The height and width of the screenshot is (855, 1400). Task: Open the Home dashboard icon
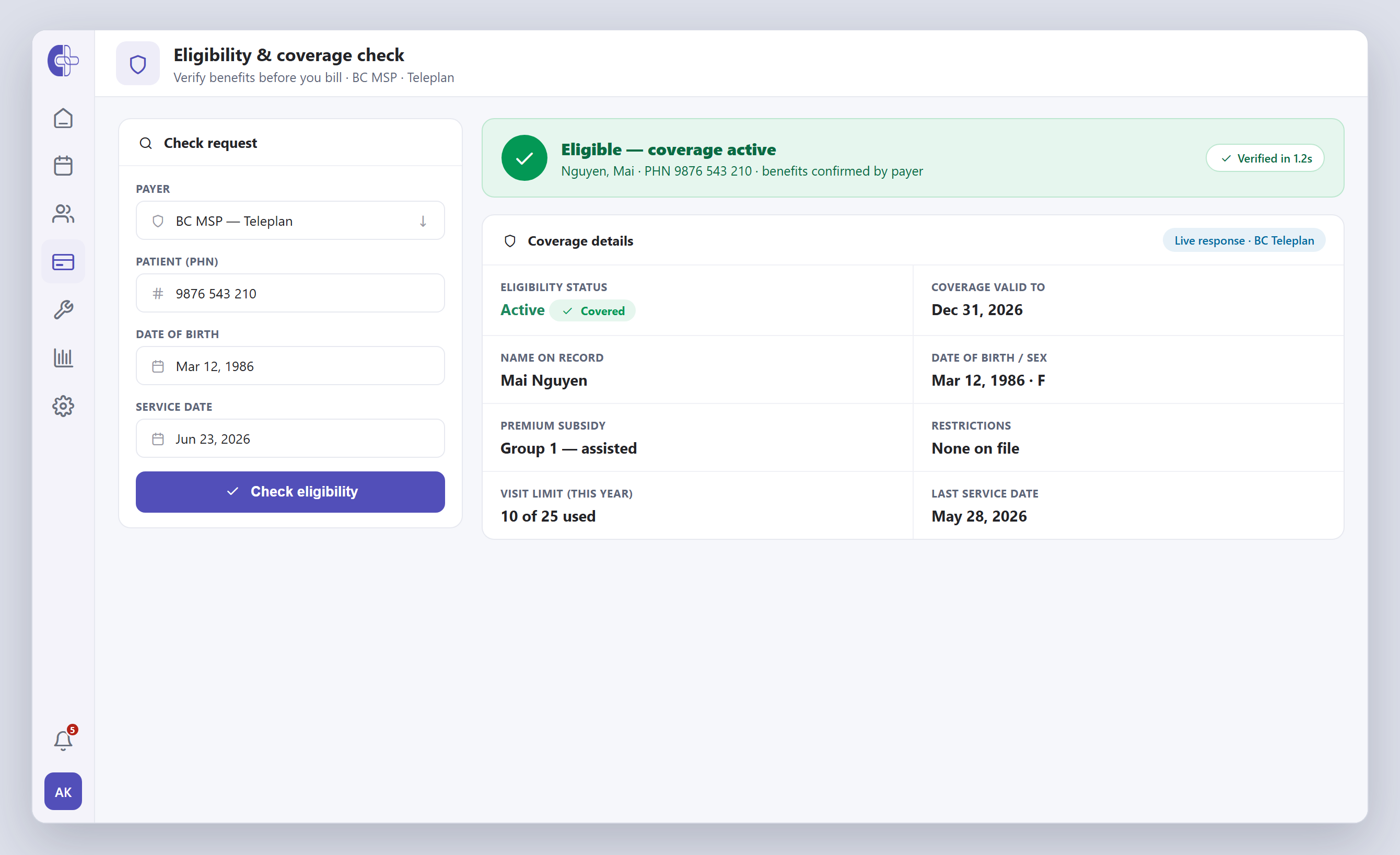[63, 118]
